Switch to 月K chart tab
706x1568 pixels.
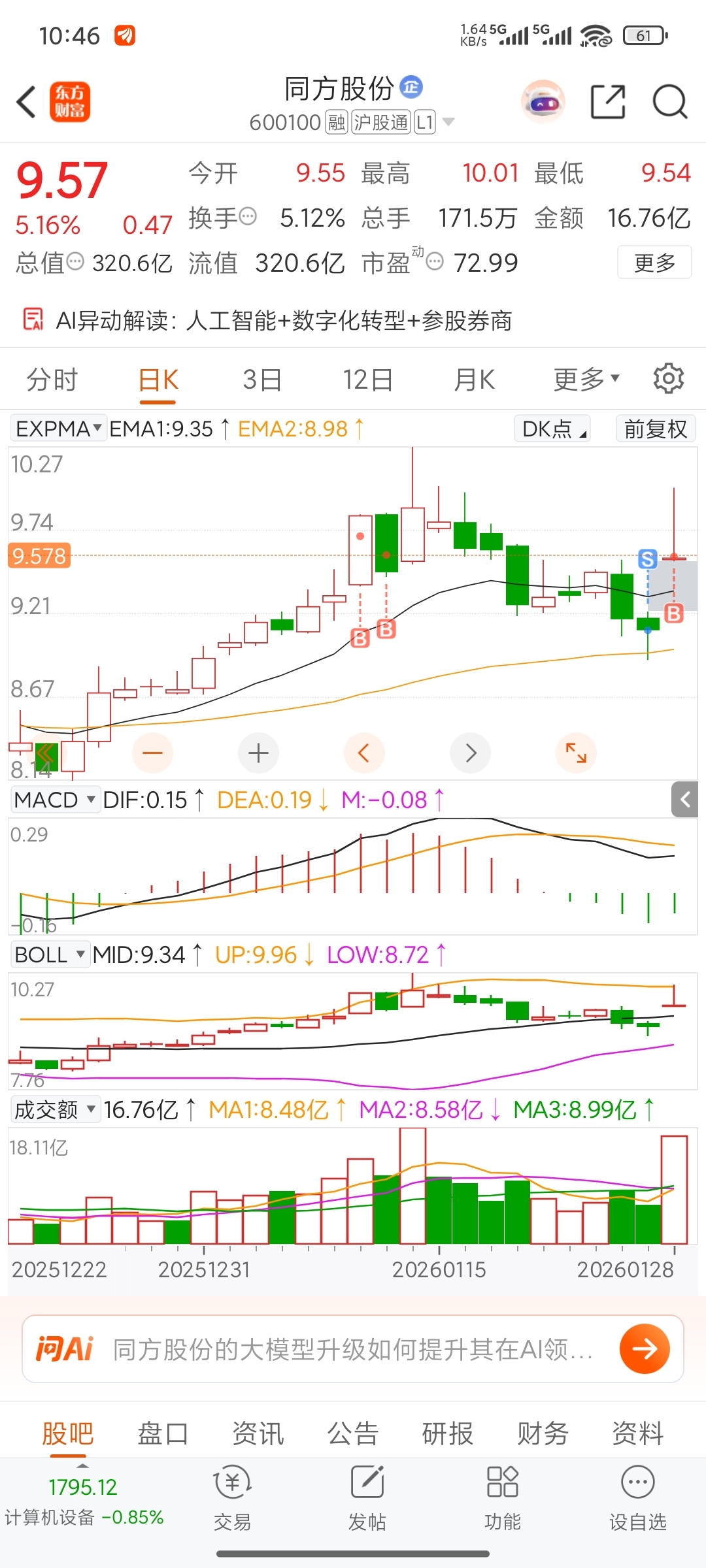[475, 379]
